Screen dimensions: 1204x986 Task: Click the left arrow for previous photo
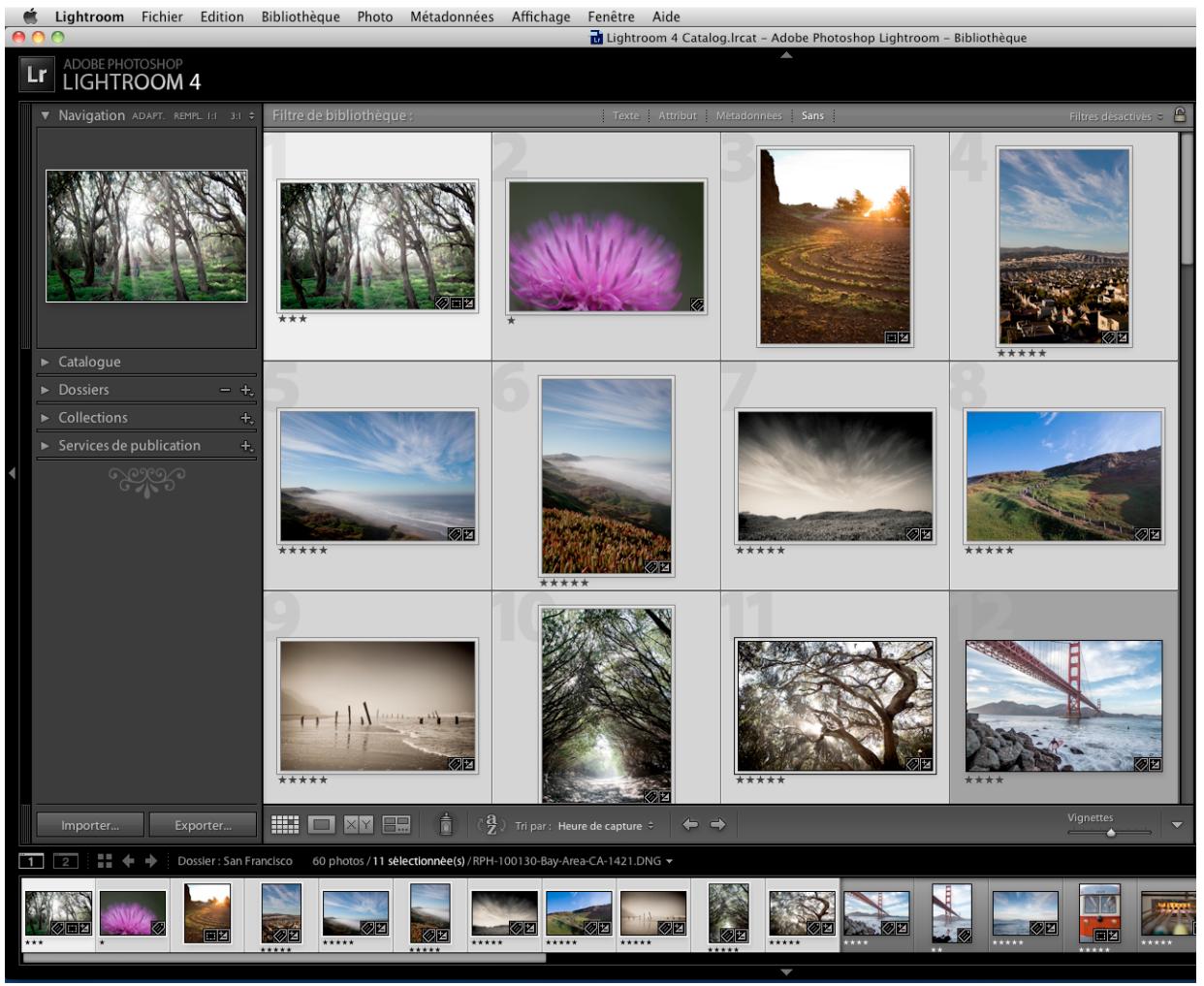[x=690, y=825]
